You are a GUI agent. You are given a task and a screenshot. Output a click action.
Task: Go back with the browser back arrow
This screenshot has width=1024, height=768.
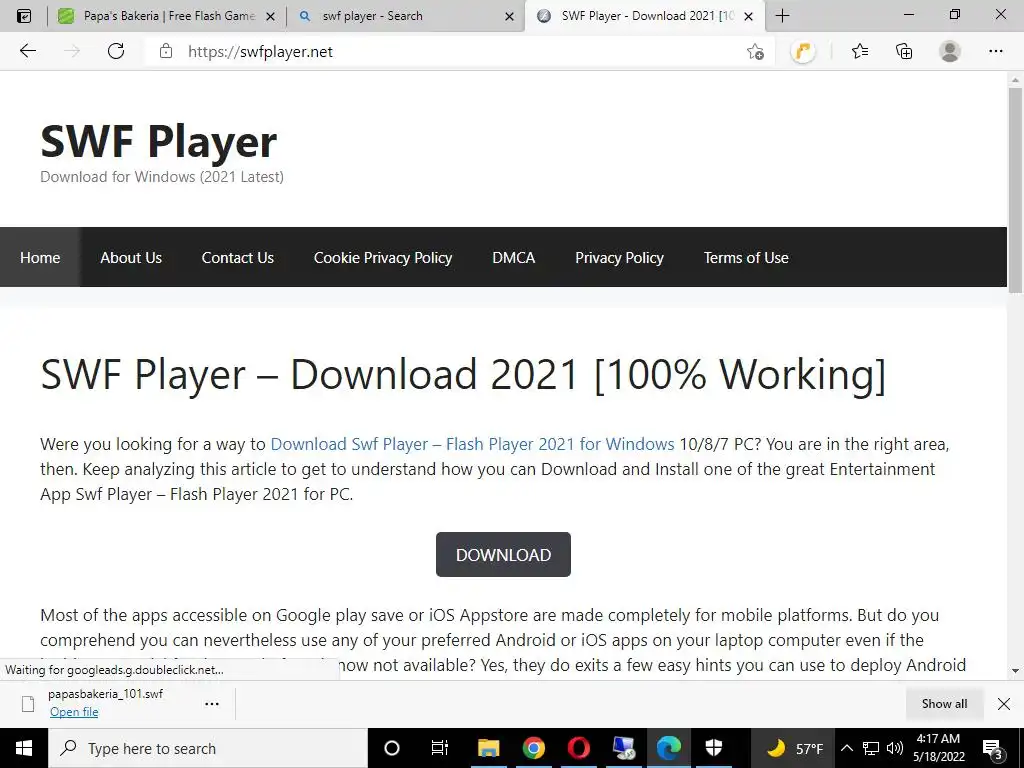tap(27, 51)
